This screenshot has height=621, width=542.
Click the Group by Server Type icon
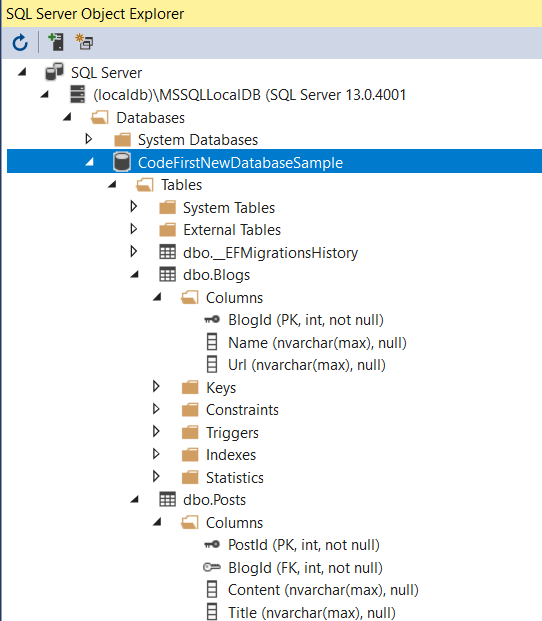click(x=84, y=42)
